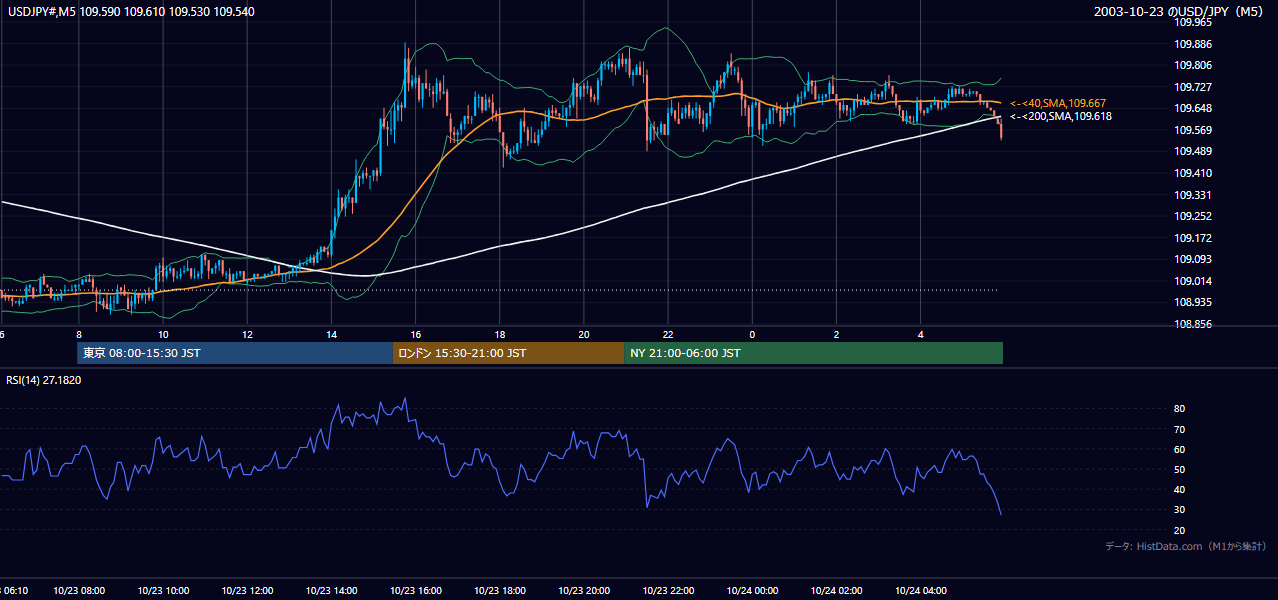
Task: Click hour label 14 above the session bars
Action: point(331,335)
